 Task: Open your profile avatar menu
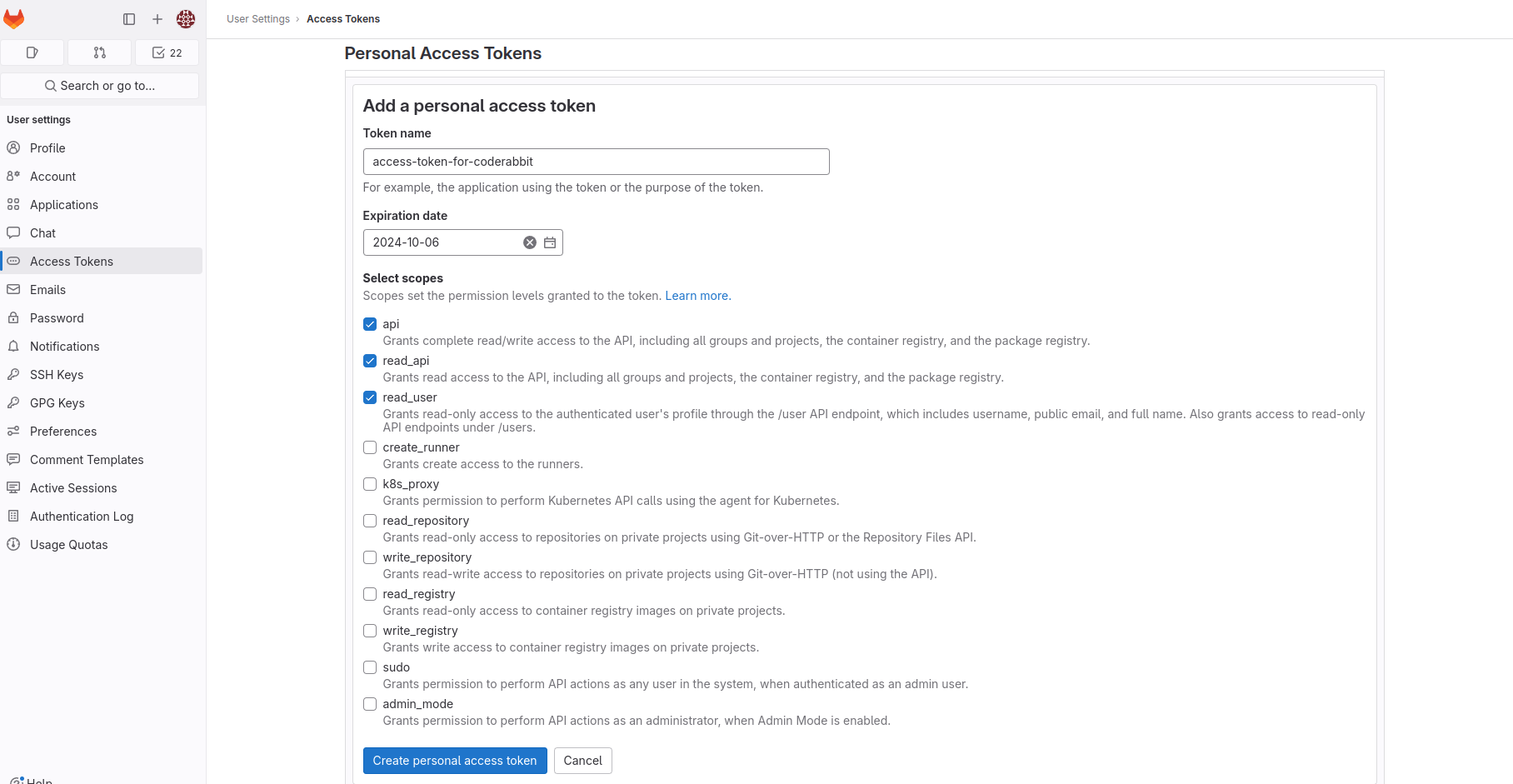pos(186,18)
